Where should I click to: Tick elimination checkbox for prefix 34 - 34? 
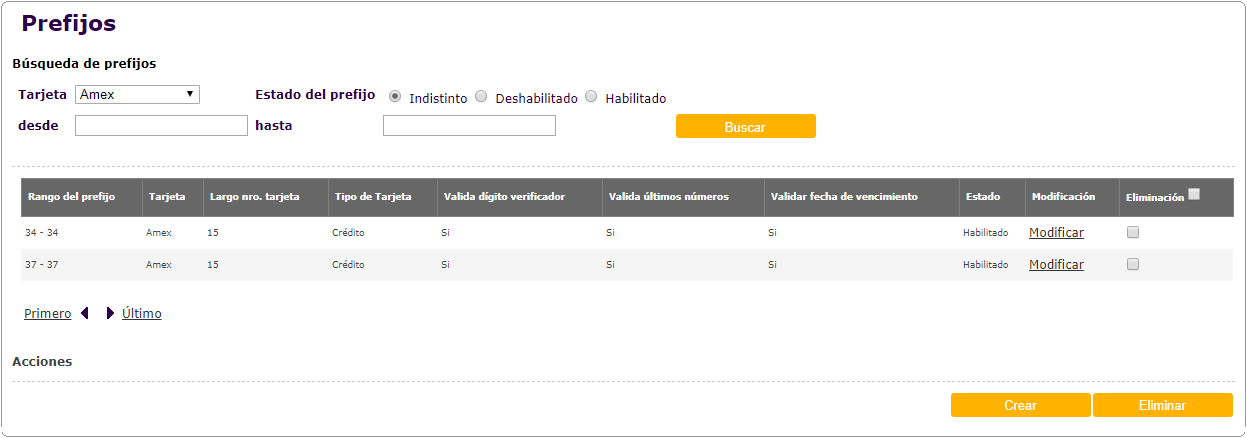(1133, 232)
